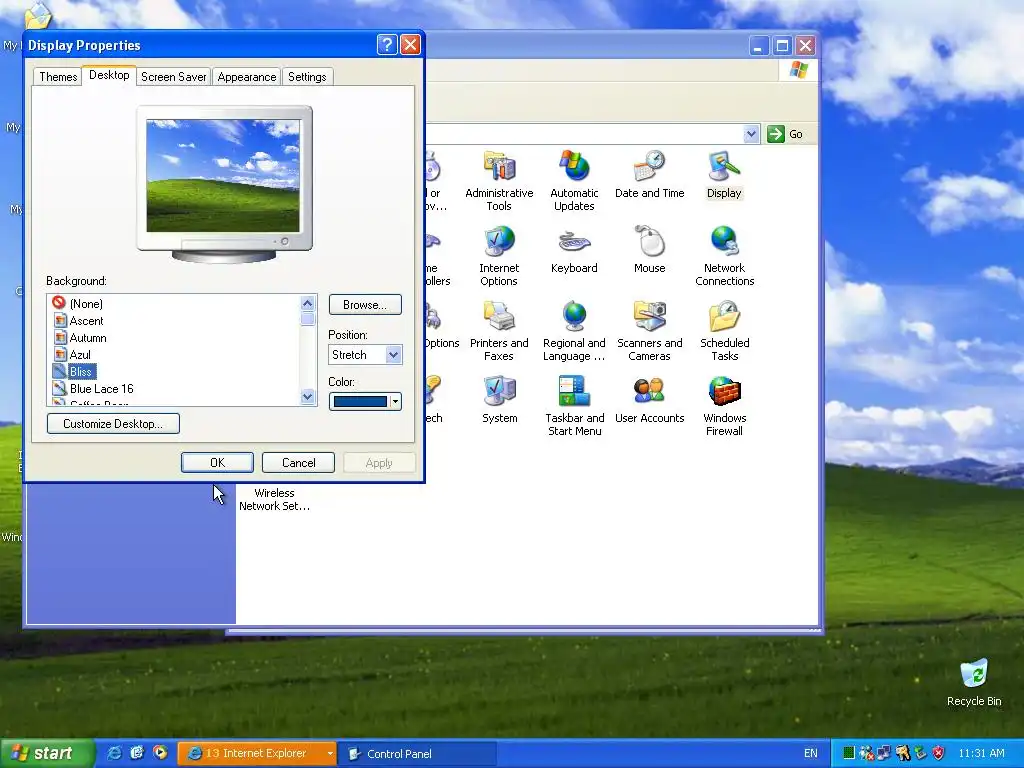
Task: Open the Date and Time icon
Action: pos(649,174)
